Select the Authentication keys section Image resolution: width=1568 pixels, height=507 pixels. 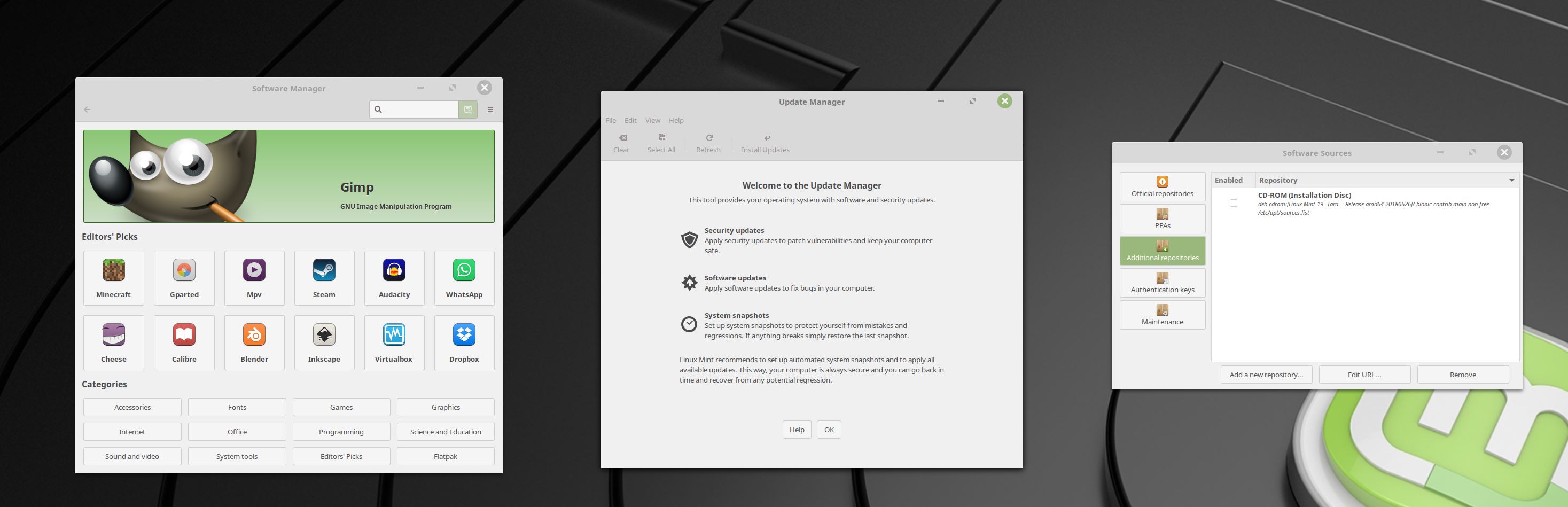1162,283
